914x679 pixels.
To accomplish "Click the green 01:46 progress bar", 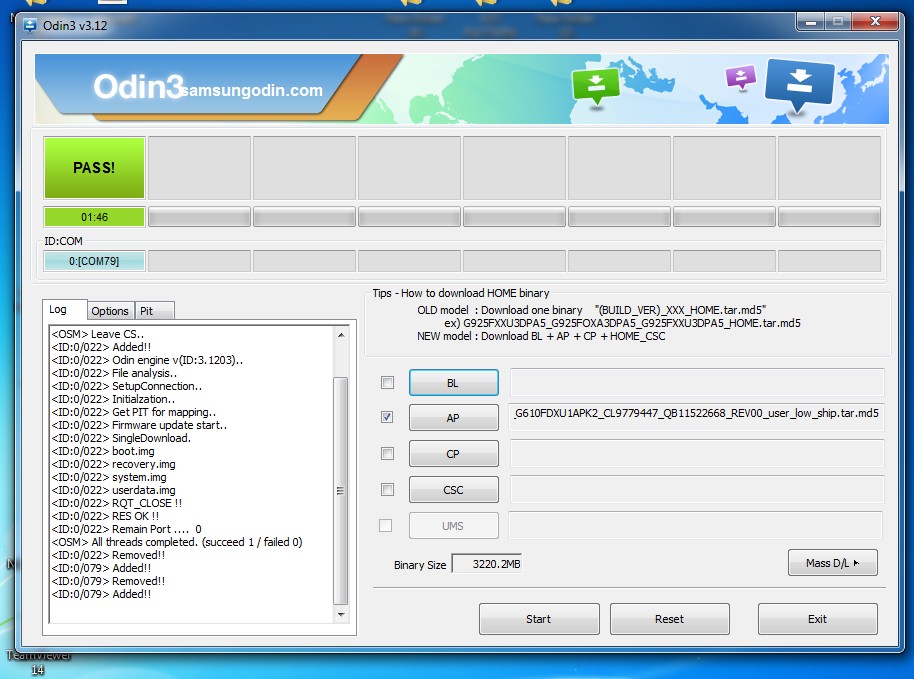I will click(x=94, y=217).
